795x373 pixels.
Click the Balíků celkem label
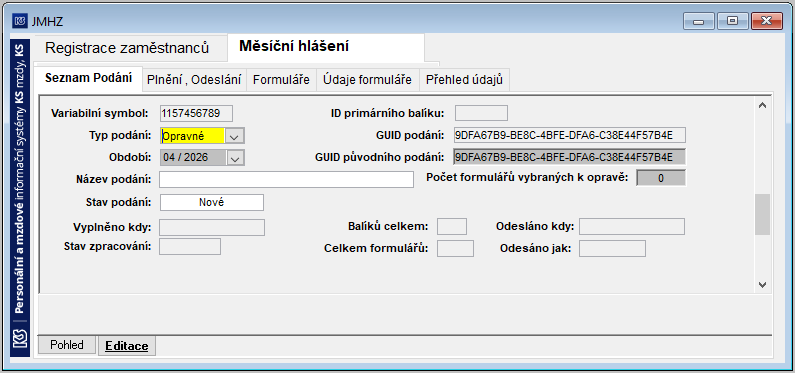point(388,226)
